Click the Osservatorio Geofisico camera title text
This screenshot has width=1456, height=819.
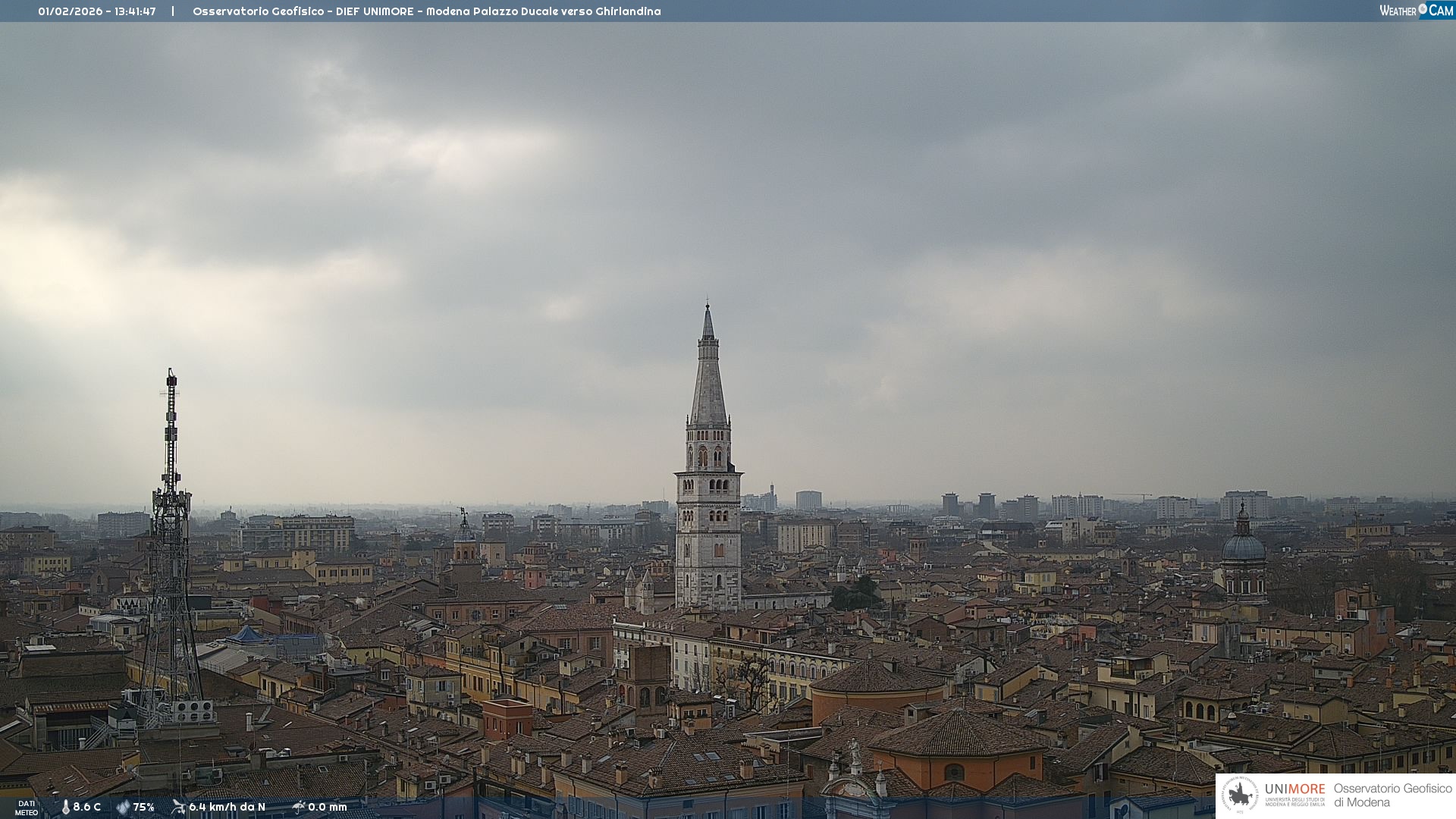pos(426,11)
